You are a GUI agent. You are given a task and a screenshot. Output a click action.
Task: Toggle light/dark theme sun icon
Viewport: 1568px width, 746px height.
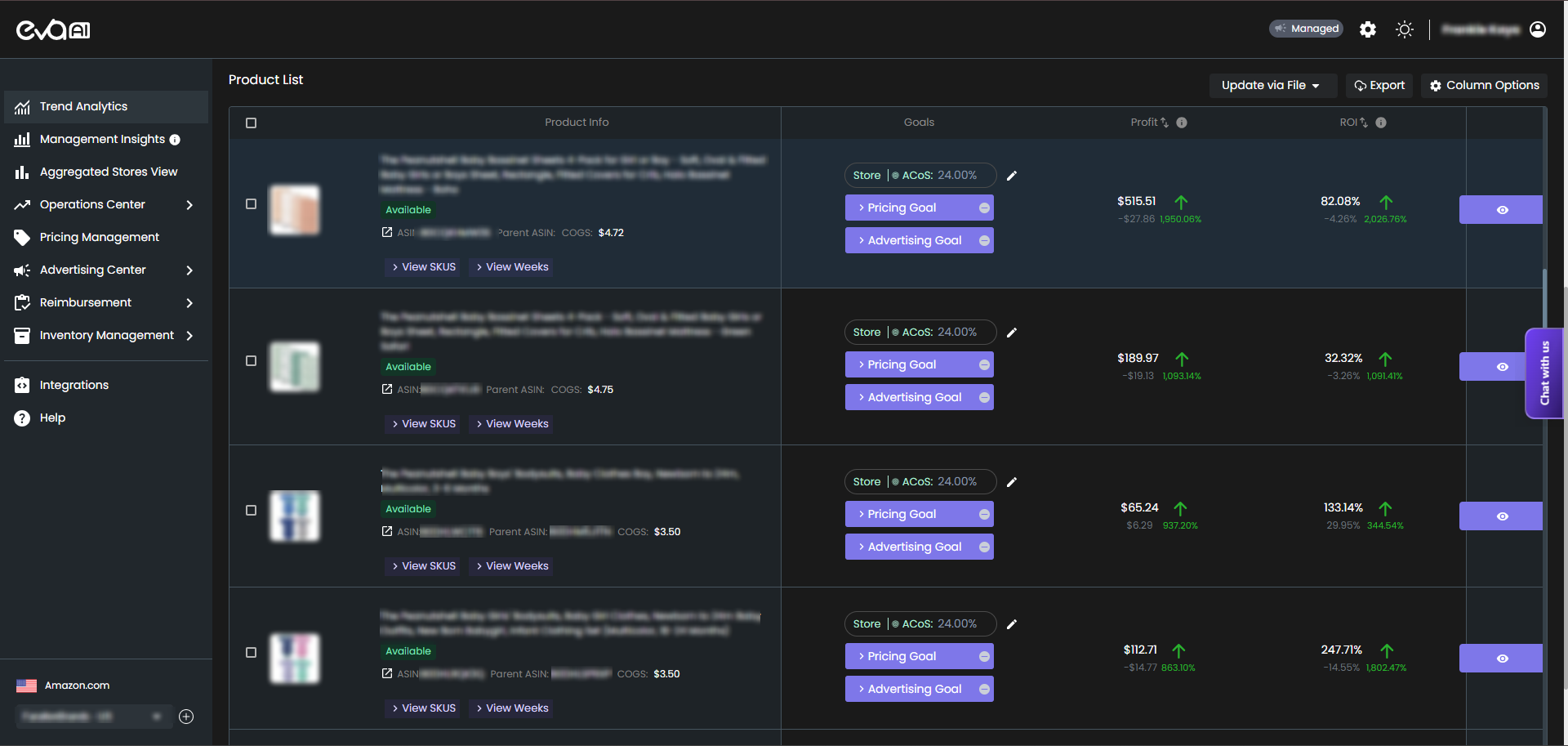point(1405,29)
